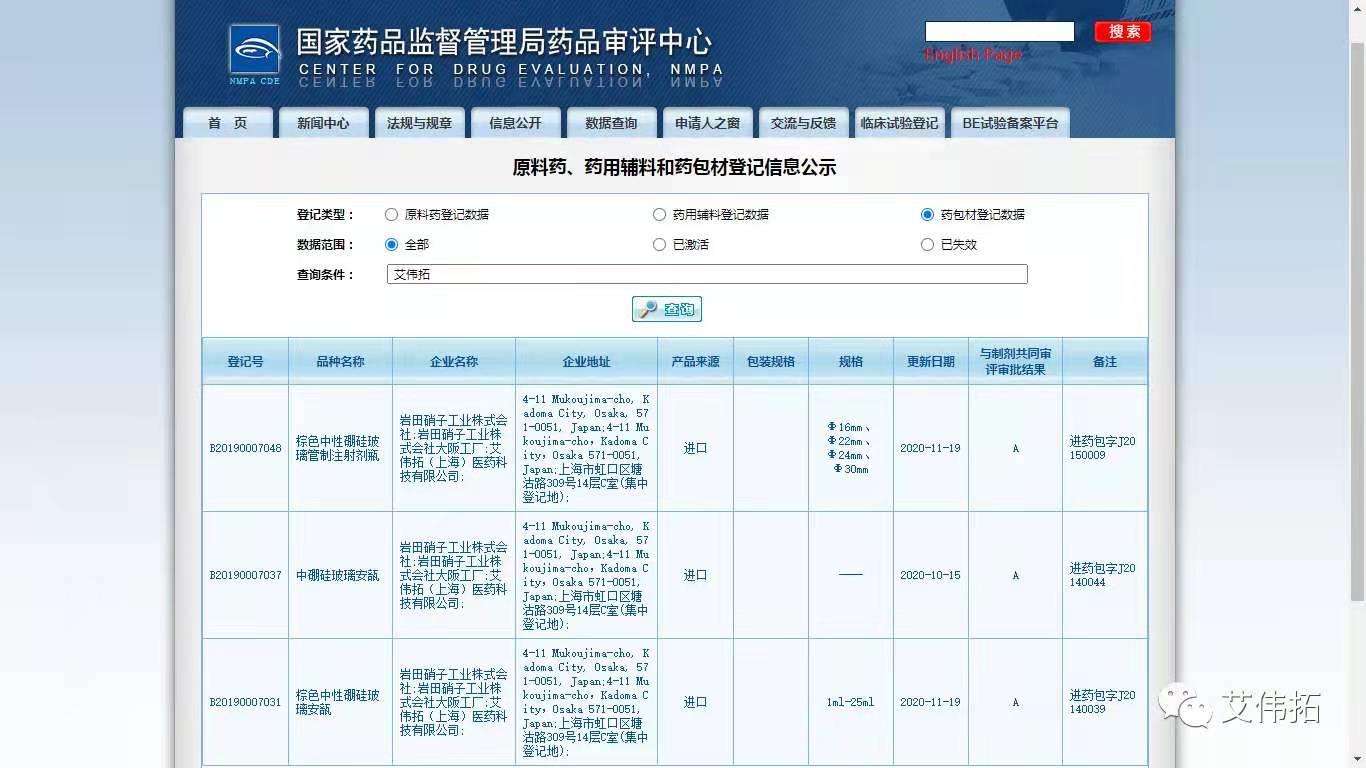
Task: Open the 数据查询 menu
Action: (x=611, y=122)
